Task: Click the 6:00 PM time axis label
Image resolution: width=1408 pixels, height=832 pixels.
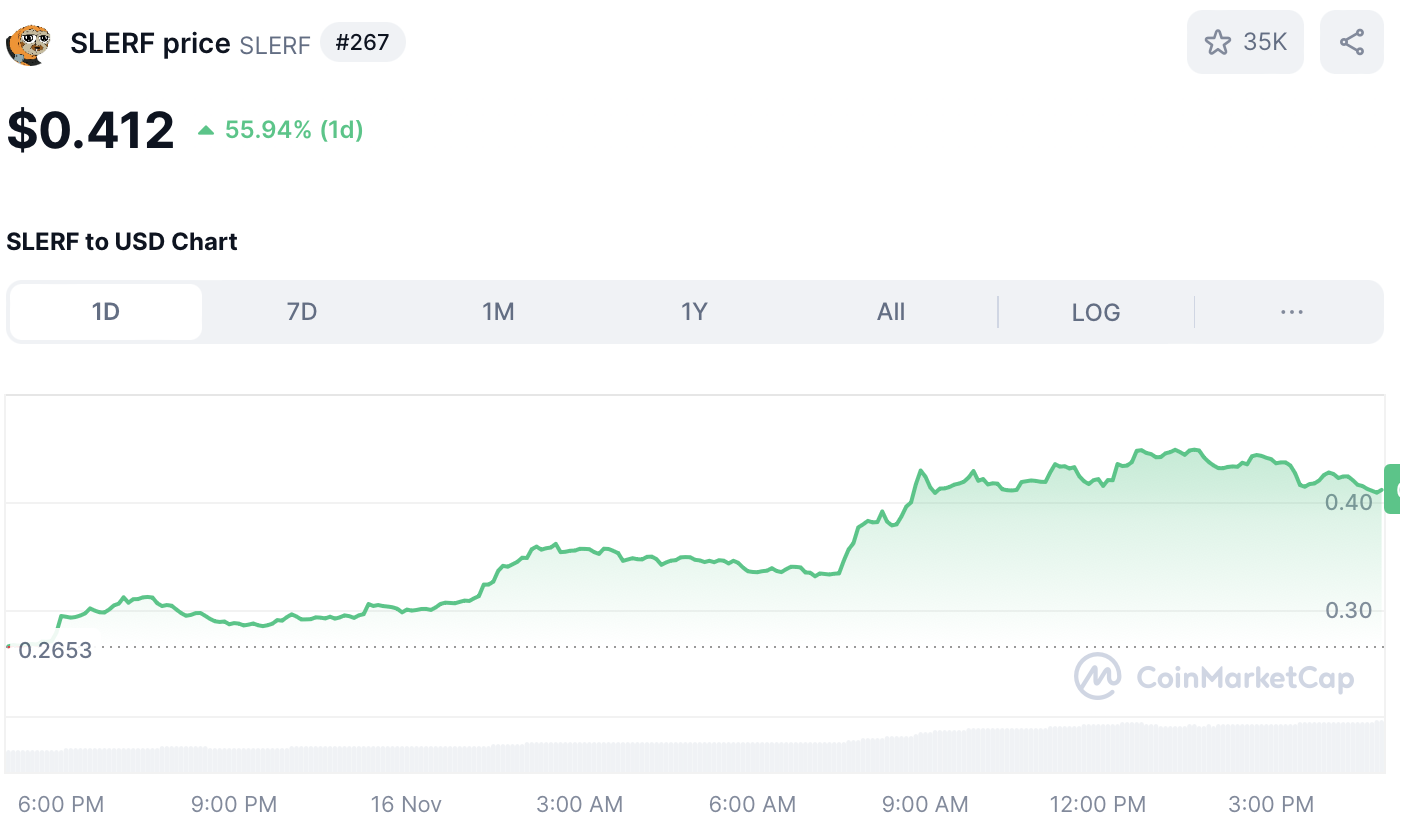Action: click(x=61, y=804)
